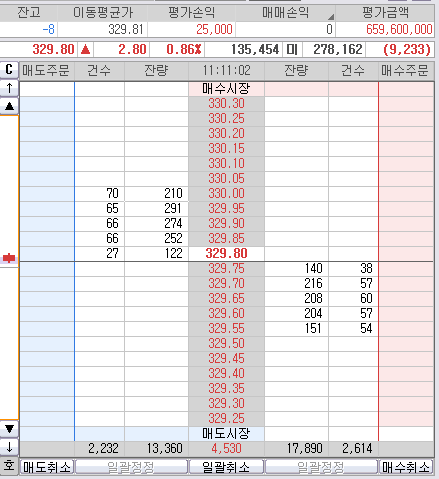Select price 329.65 in the ladder

(x=226, y=299)
